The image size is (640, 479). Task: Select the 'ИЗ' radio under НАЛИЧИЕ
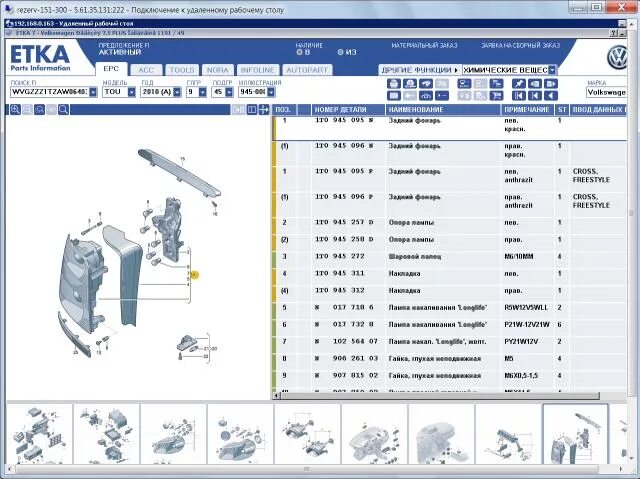(340, 52)
